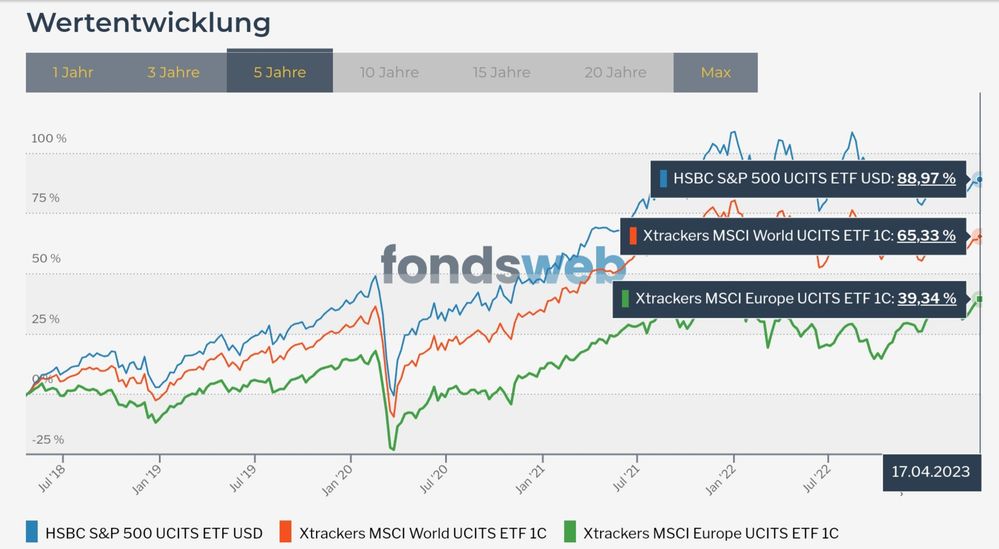Switch to the 3 Jahre tab
This screenshot has width=999, height=549.
[173, 72]
